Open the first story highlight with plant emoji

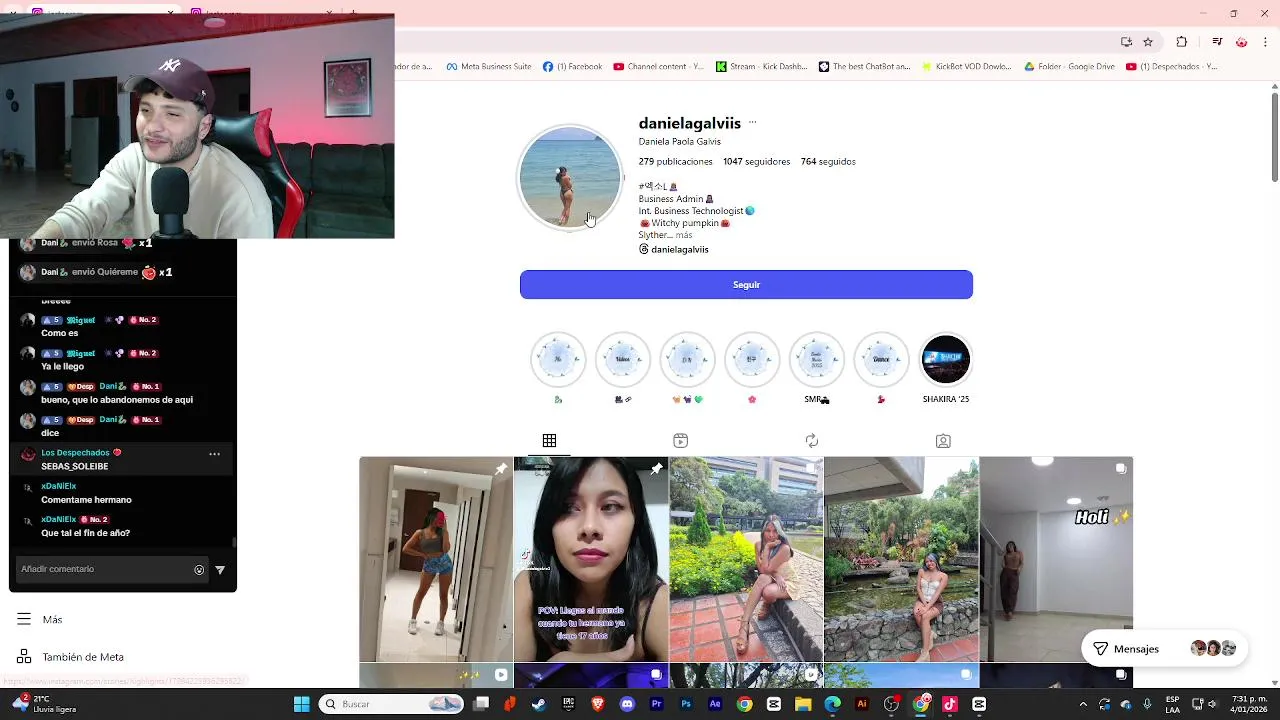point(558,360)
